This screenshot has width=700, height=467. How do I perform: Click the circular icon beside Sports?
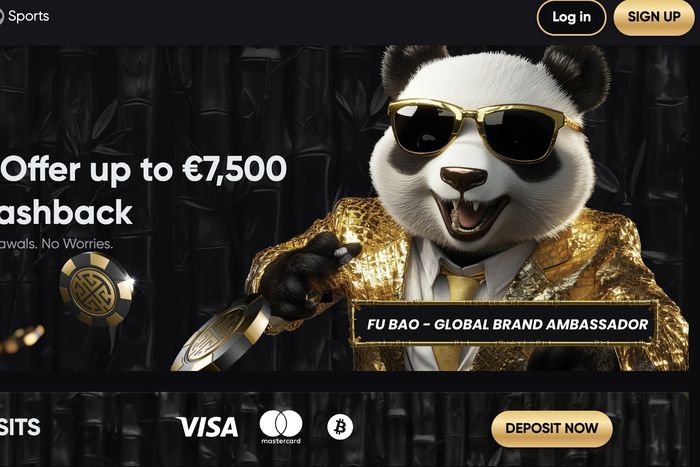click(x=1, y=17)
